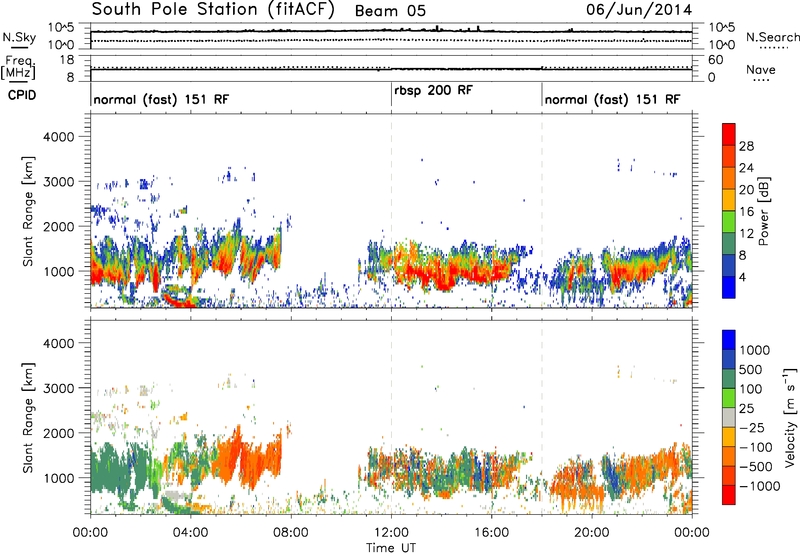Select the bright blue bottom Power colorbar segment
The width and height of the screenshot is (800, 554).
[x=729, y=287]
